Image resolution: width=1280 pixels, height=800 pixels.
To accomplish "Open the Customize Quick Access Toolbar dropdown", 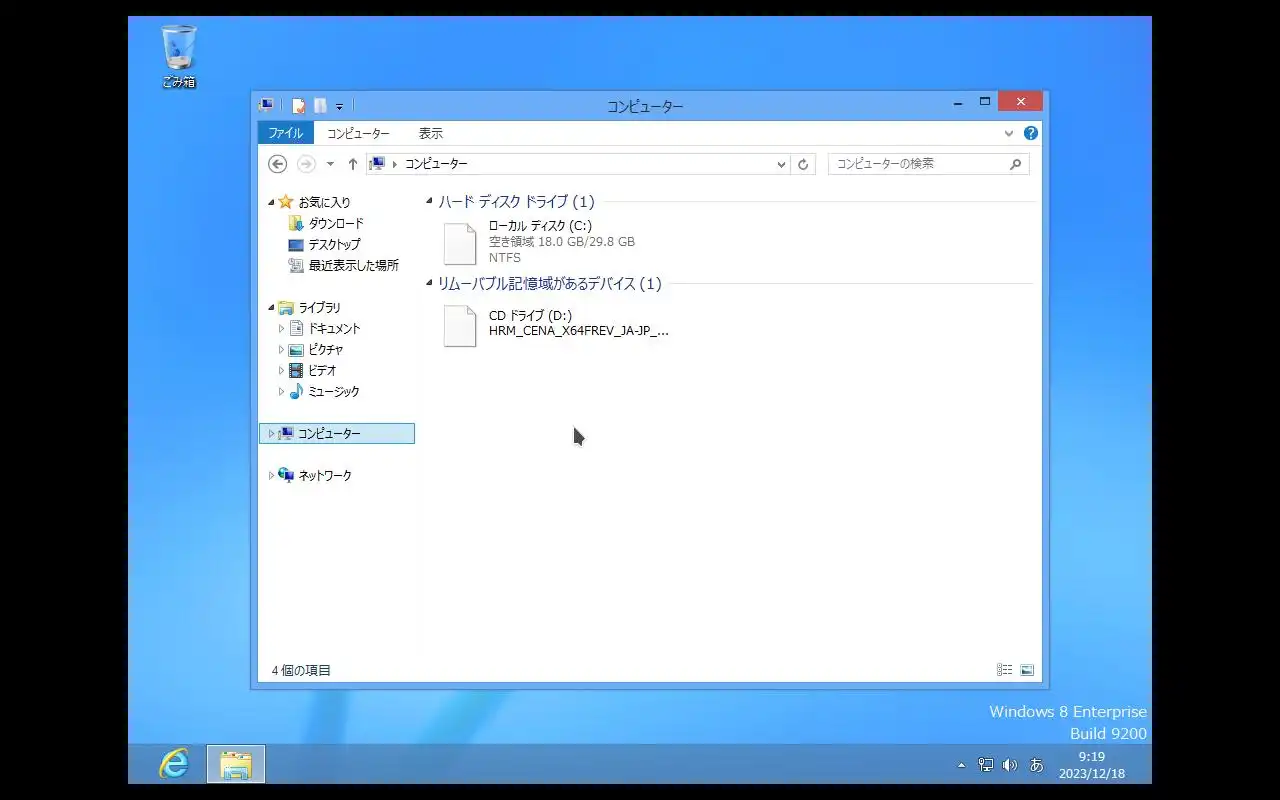I will 339,106.
